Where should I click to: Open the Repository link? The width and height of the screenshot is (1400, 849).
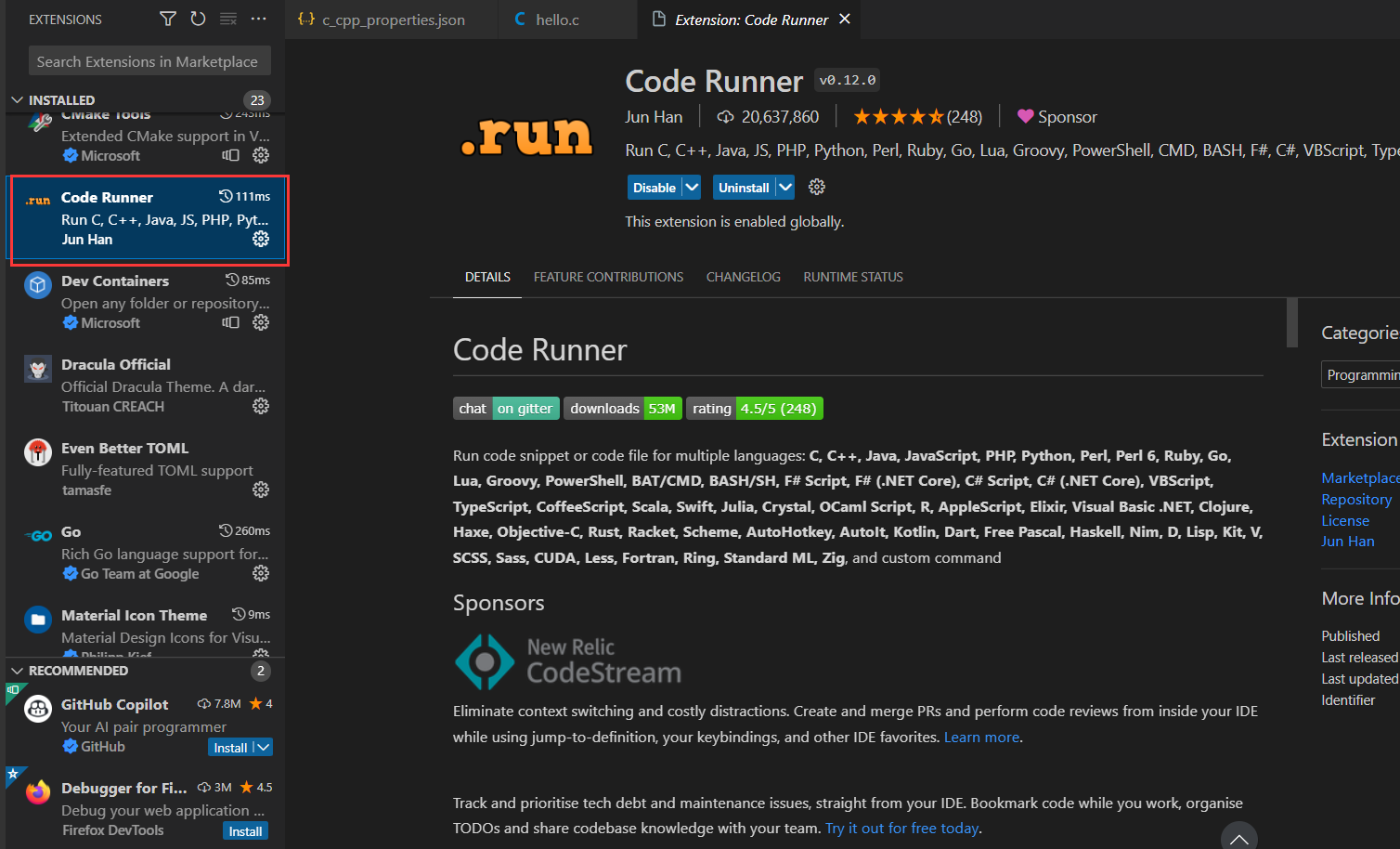(1356, 499)
